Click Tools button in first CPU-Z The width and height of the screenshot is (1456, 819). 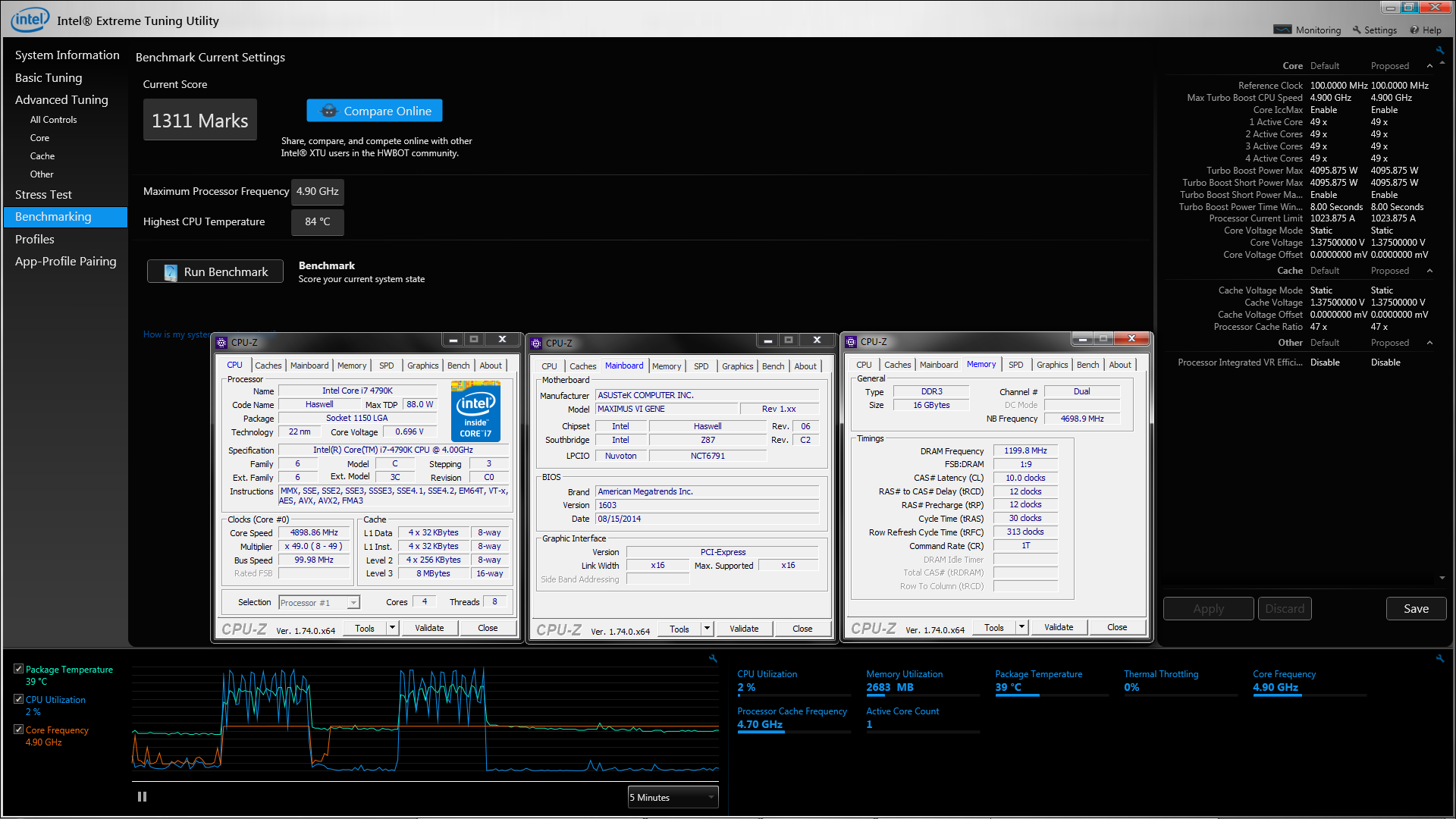pos(365,628)
